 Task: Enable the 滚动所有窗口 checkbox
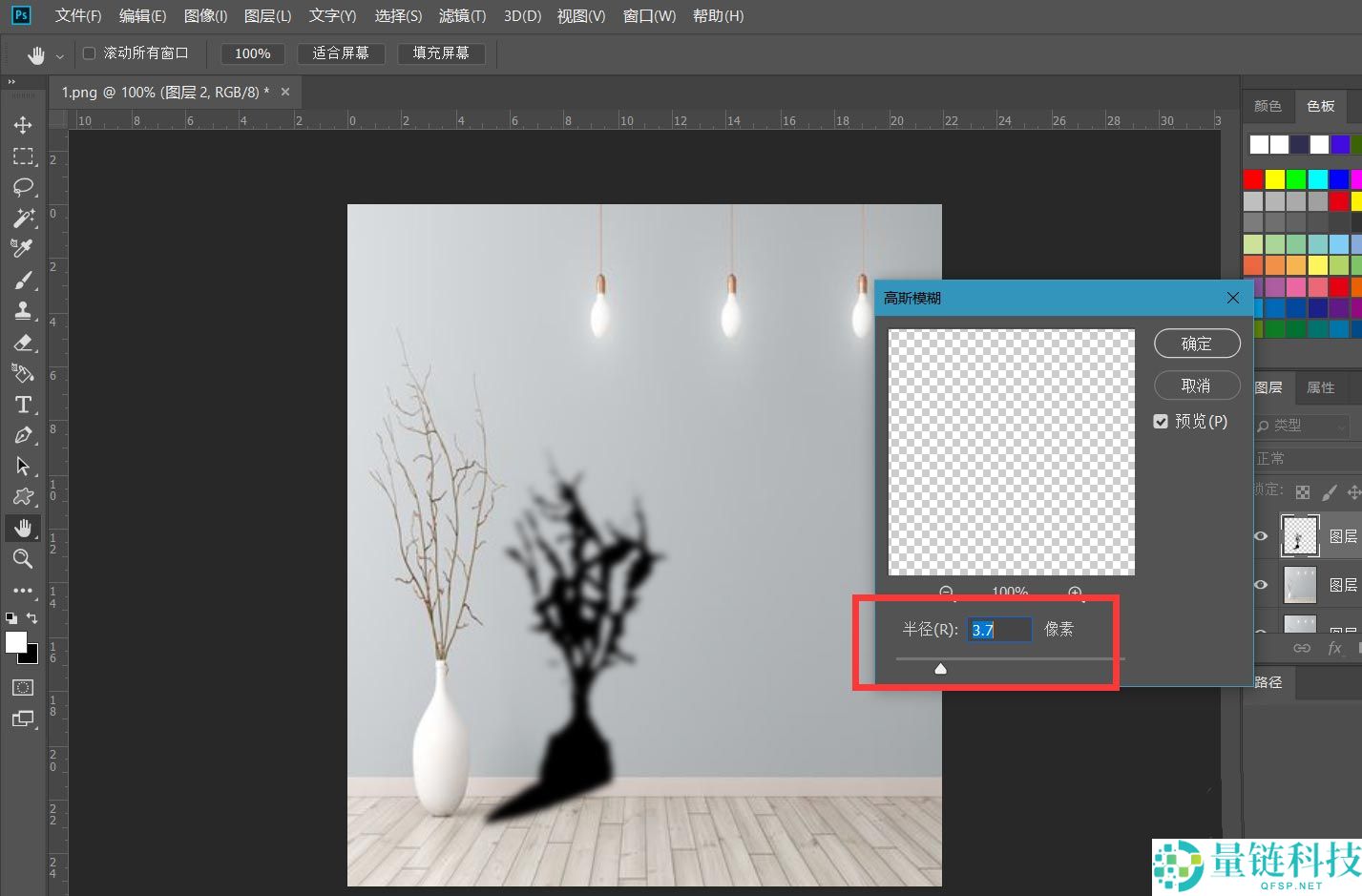click(x=90, y=53)
